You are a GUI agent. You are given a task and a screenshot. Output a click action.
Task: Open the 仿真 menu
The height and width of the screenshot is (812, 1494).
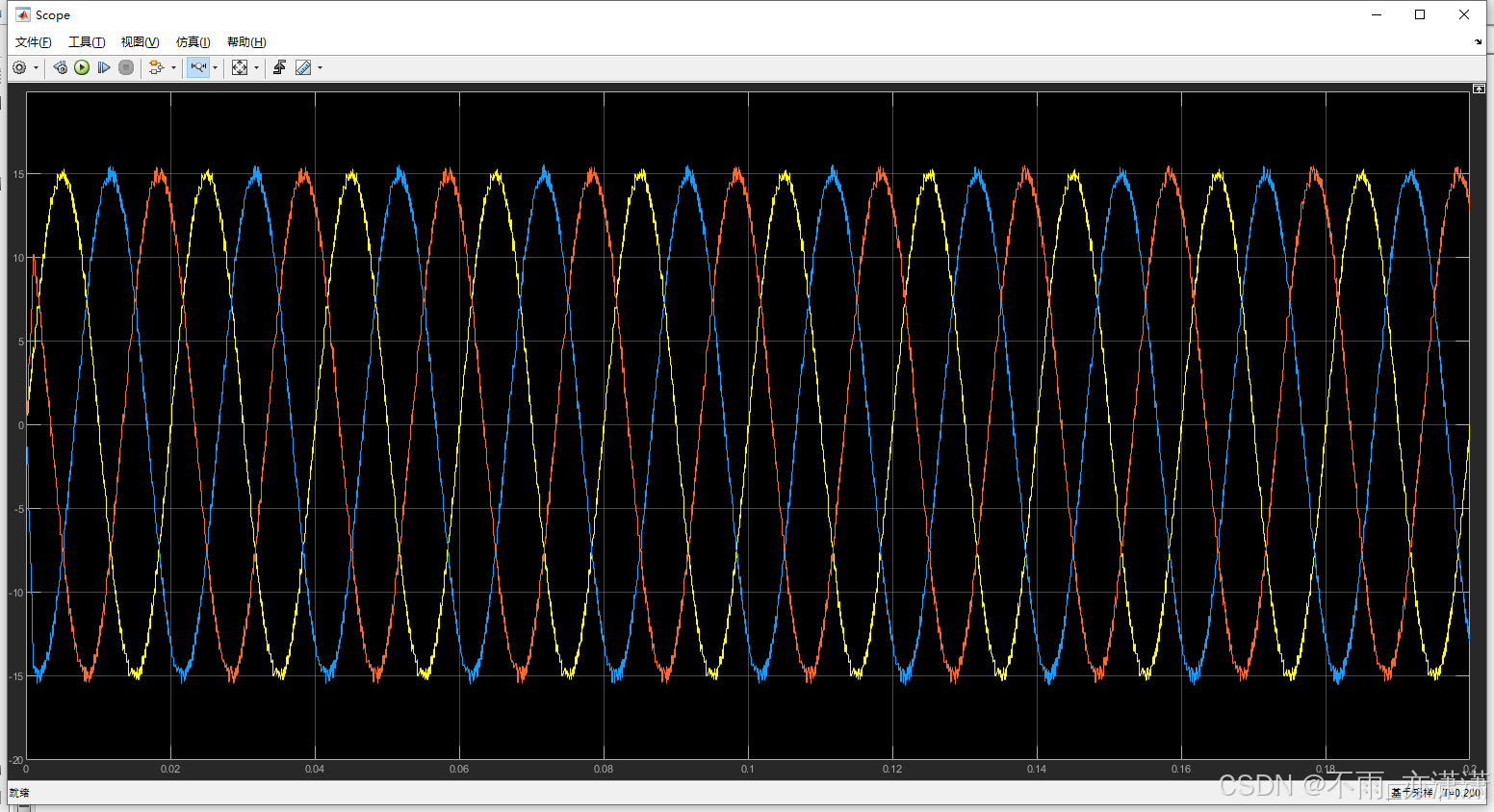(x=192, y=41)
